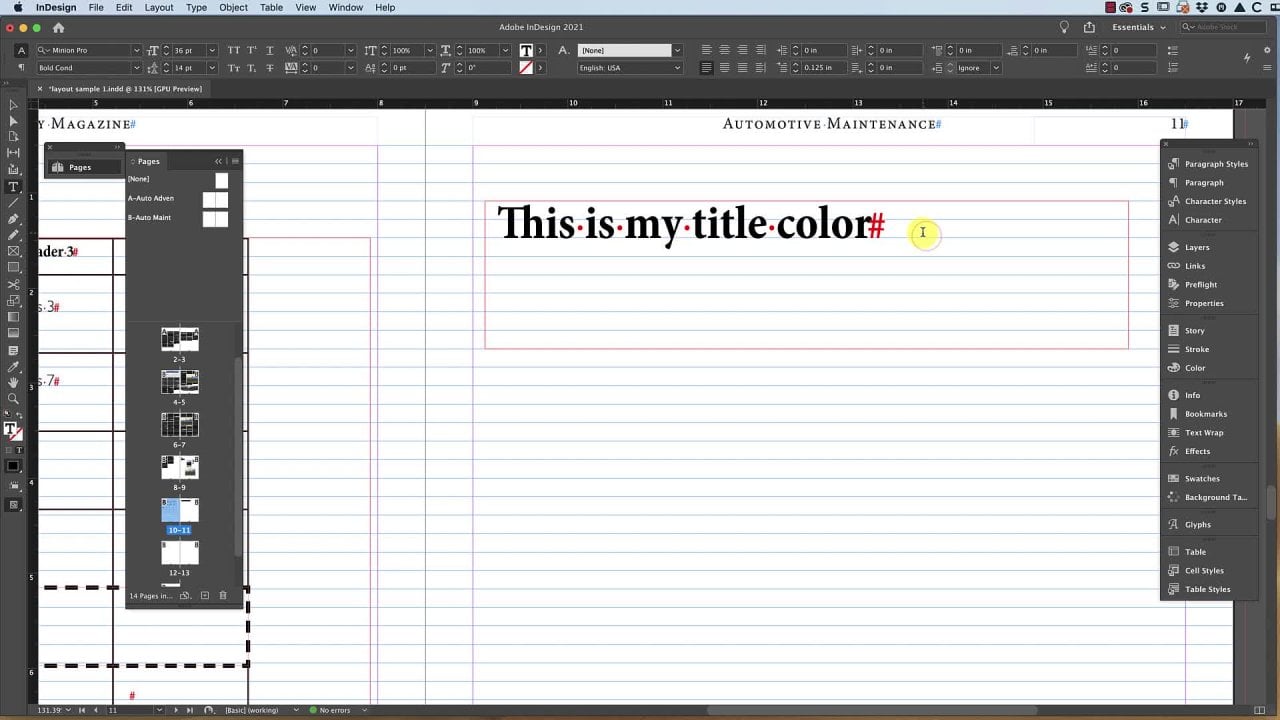Screen dimensions: 1280x720
Task: Open the English: USA language dropdown
Action: coord(677,68)
